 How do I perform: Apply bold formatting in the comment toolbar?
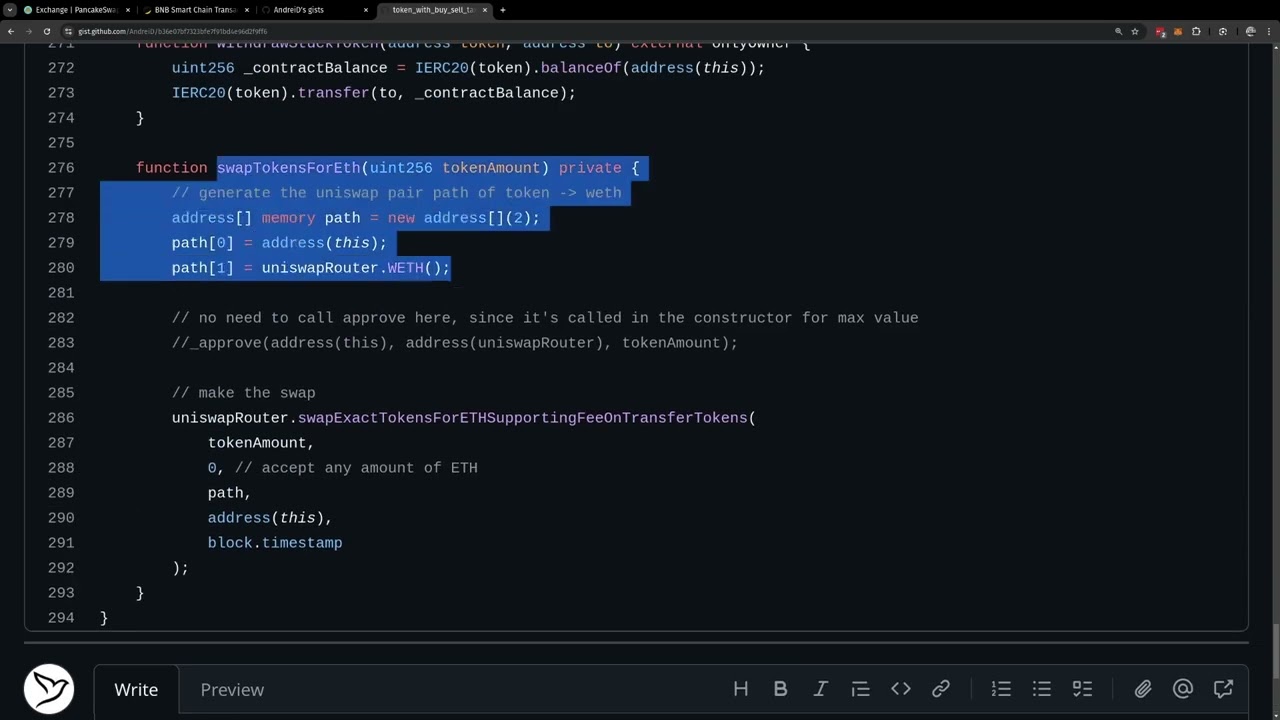(x=781, y=689)
